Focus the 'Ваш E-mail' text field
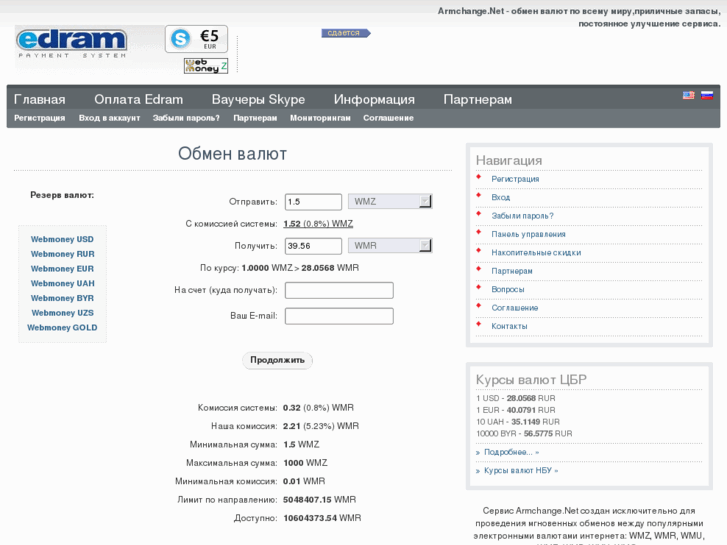727x545 pixels. pyautogui.click(x=339, y=316)
